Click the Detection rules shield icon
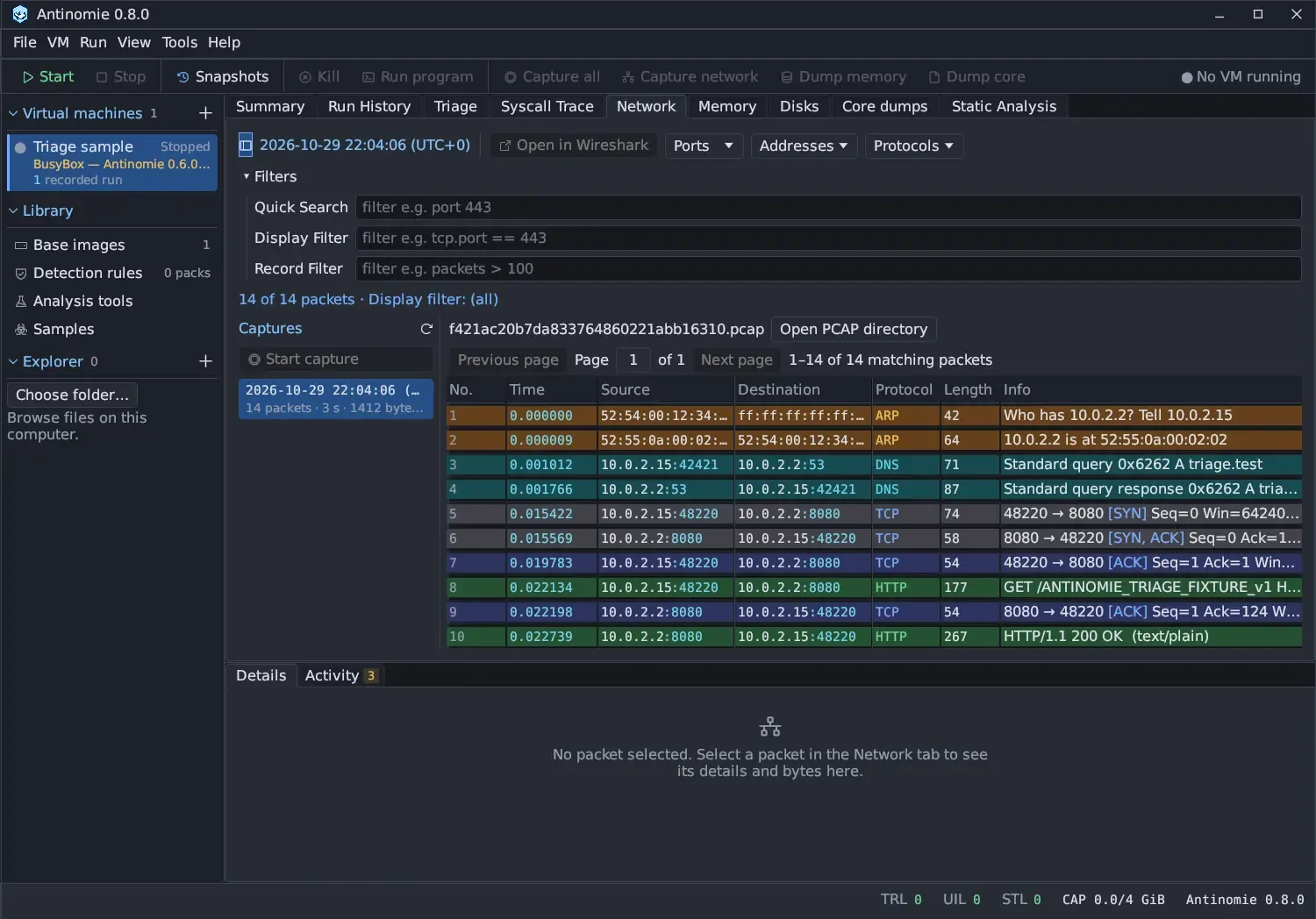This screenshot has height=919, width=1316. click(21, 274)
